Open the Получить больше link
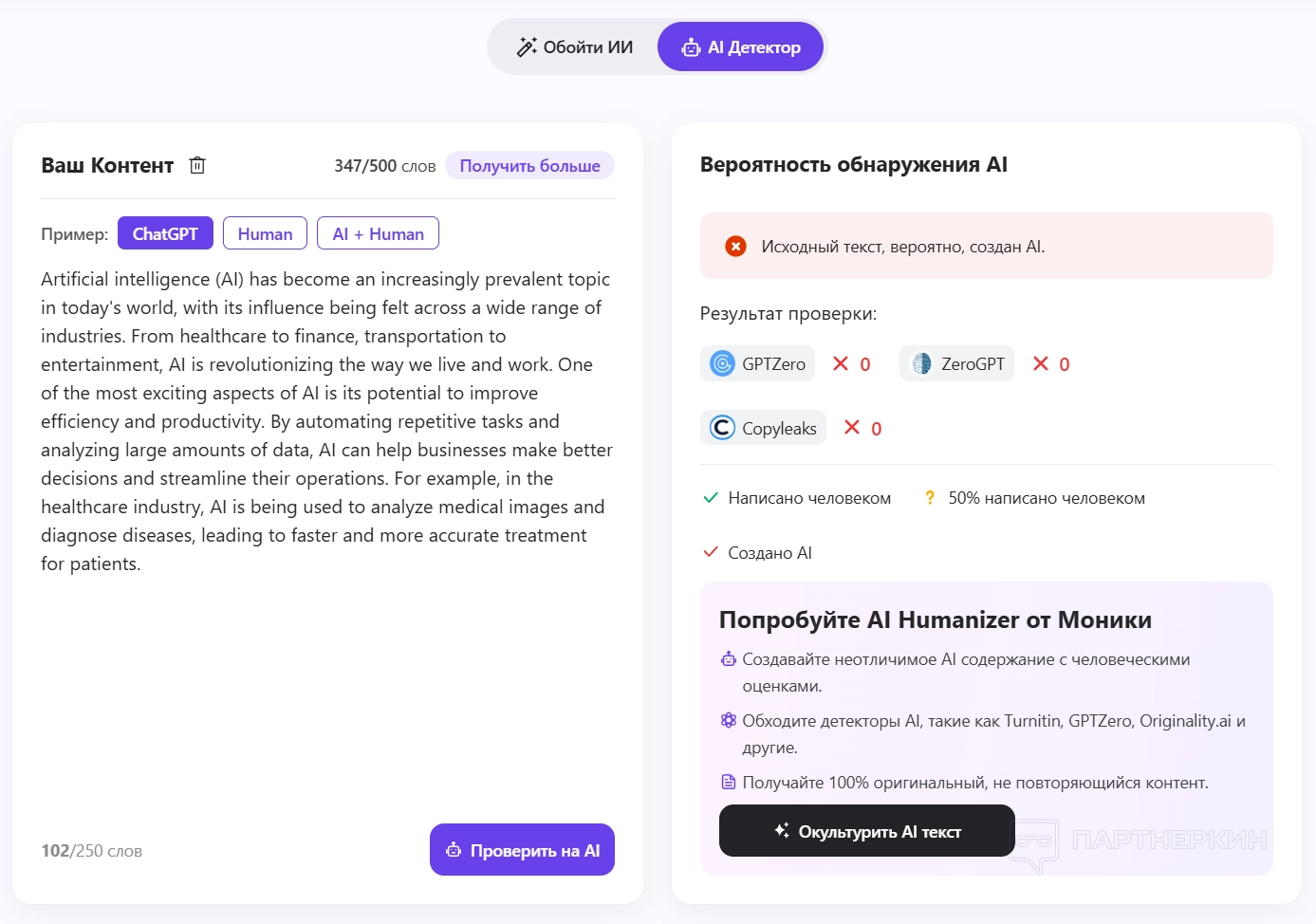This screenshot has height=924, width=1316. [x=529, y=166]
